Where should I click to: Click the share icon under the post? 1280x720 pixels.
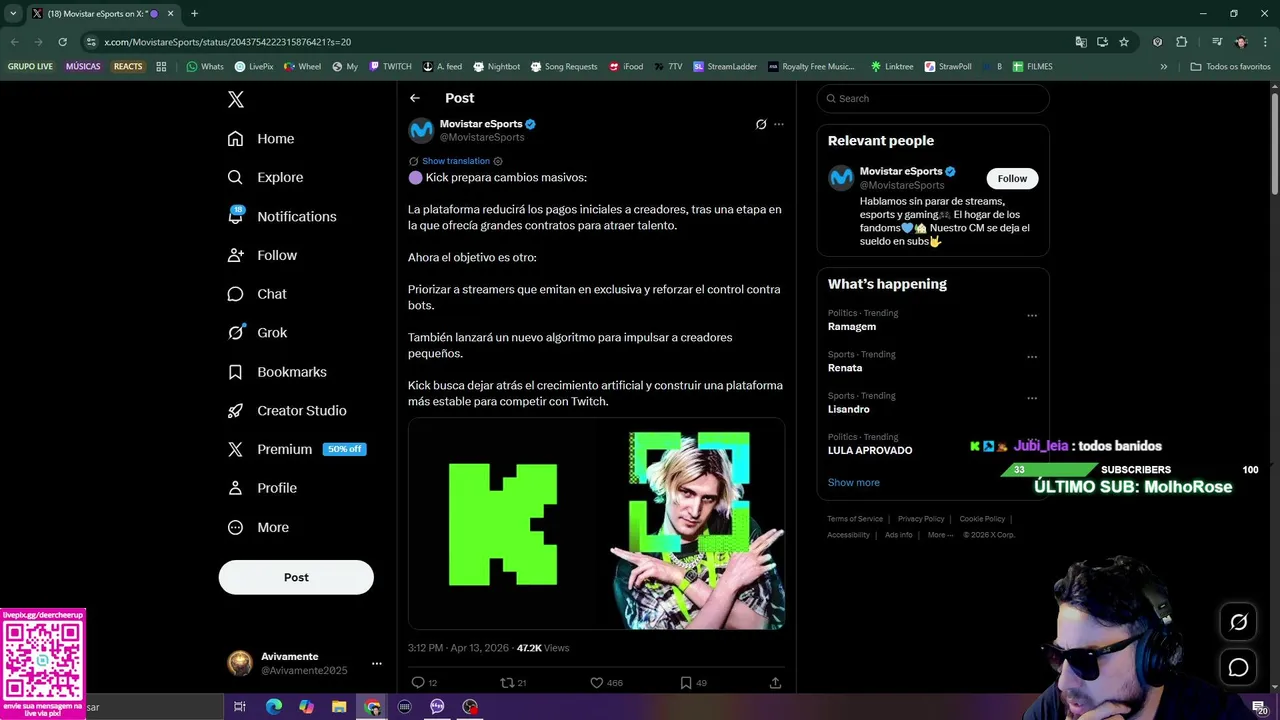point(775,683)
